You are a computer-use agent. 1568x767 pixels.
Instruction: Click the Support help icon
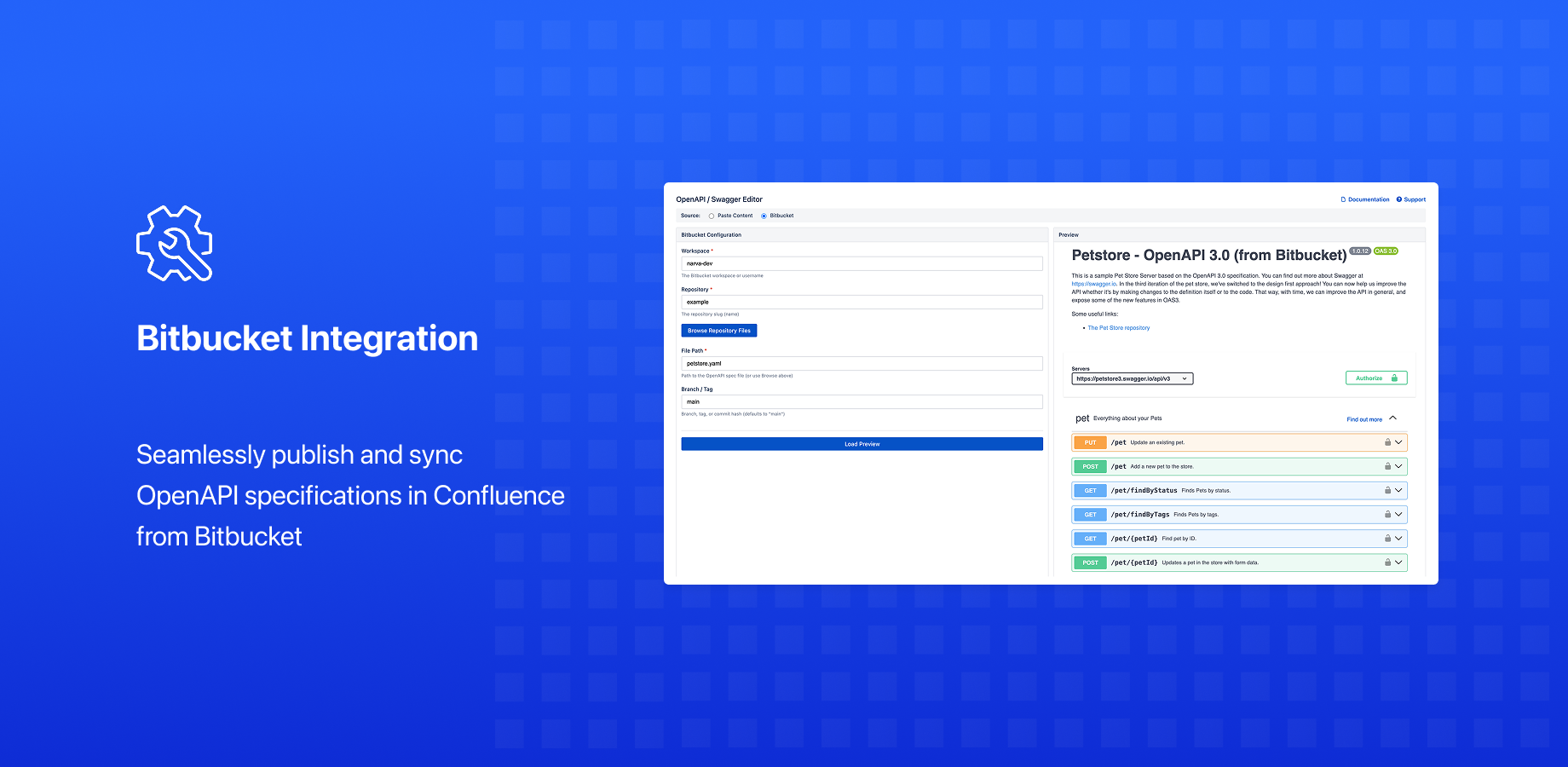click(x=1398, y=199)
